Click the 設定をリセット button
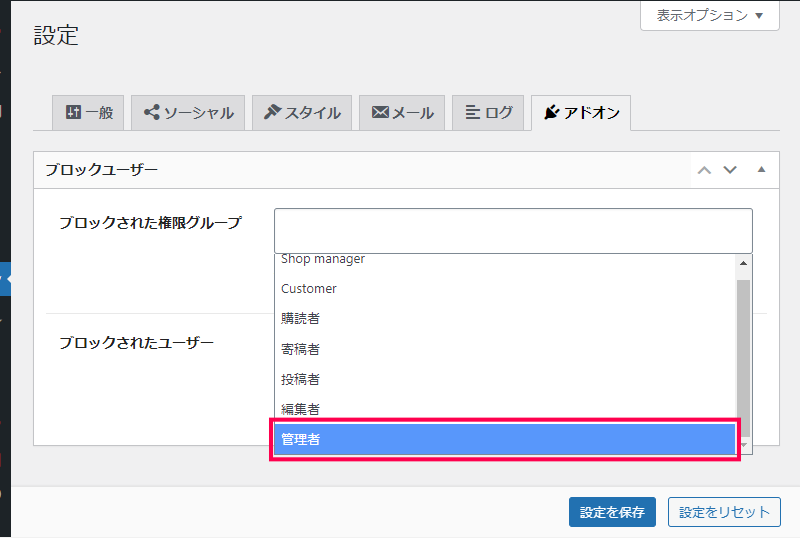800x538 pixels. tap(724, 512)
